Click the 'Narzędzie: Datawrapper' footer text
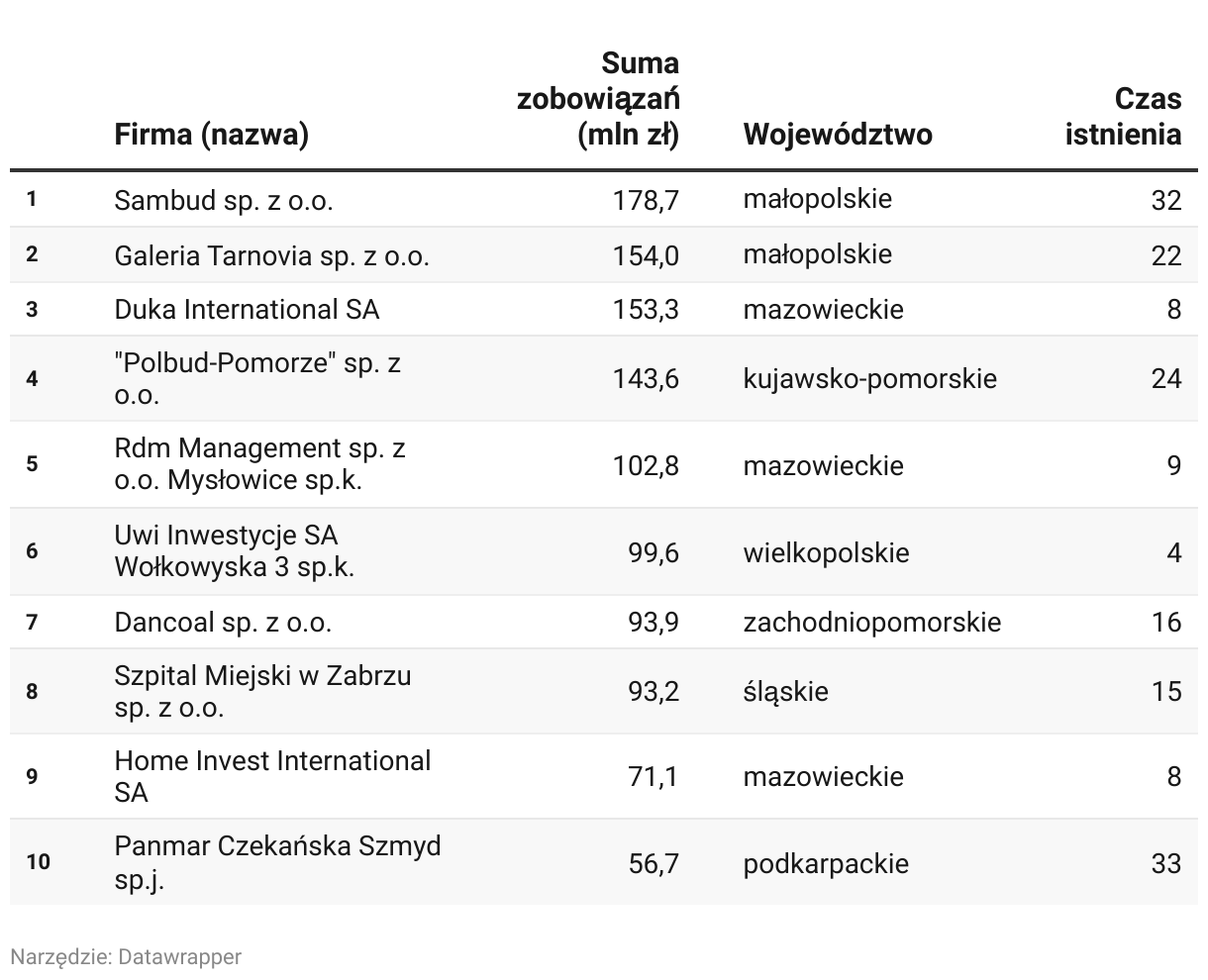Image resolution: width=1208 pixels, height=980 pixels. (126, 956)
